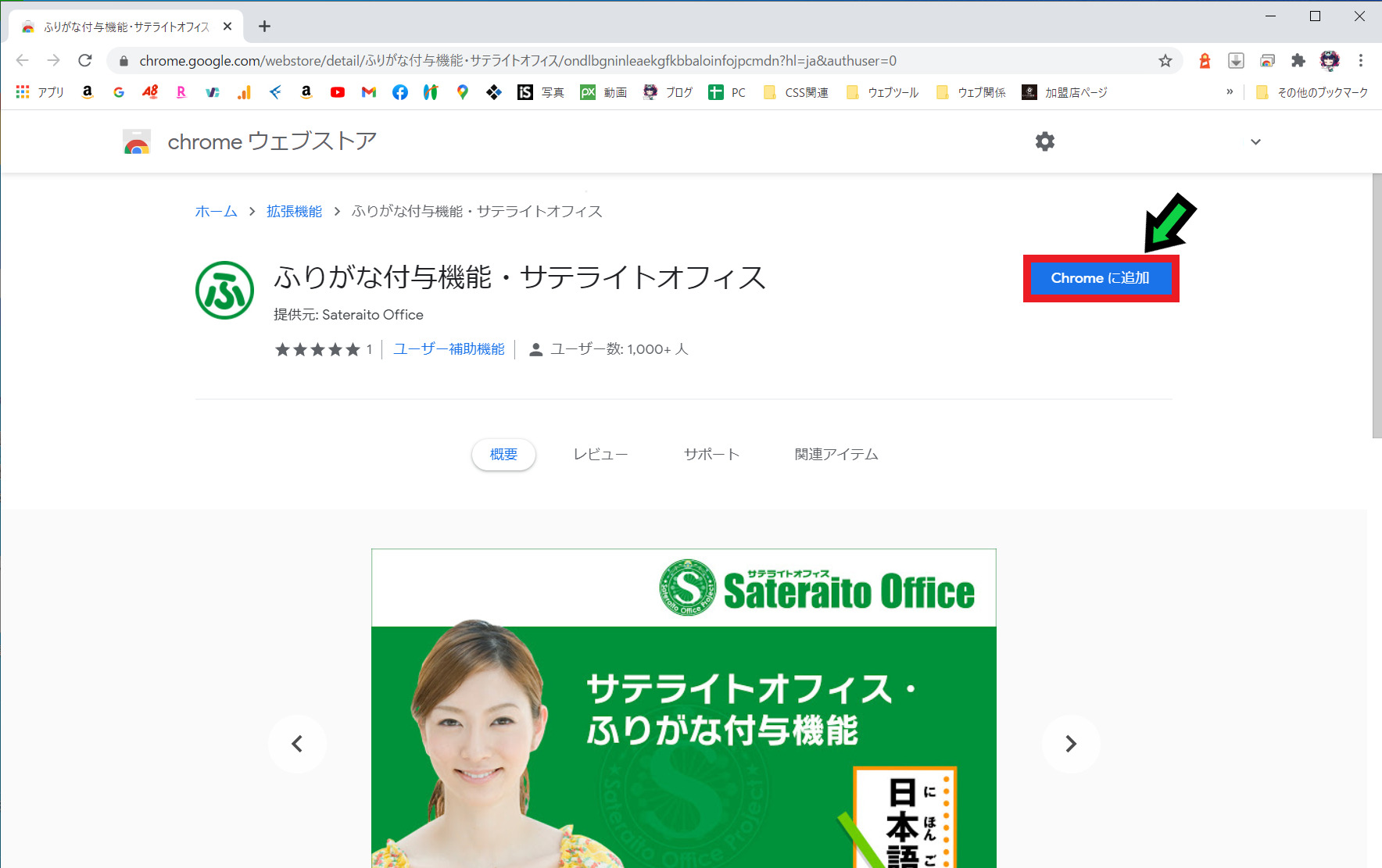View site security lock info
The height and width of the screenshot is (868, 1382).
[124, 61]
